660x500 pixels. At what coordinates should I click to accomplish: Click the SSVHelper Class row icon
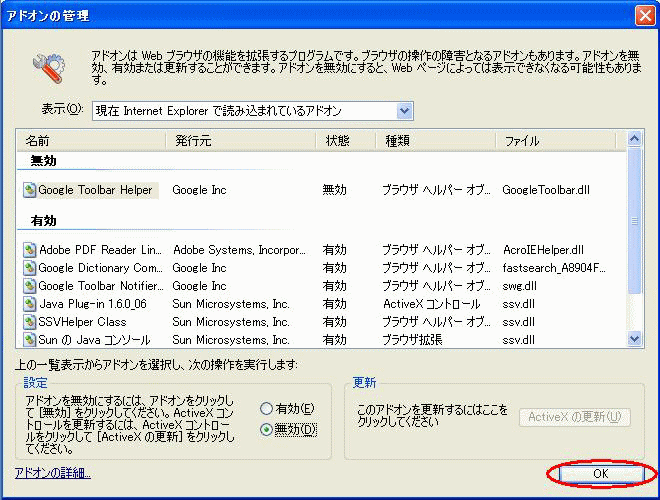(29, 322)
